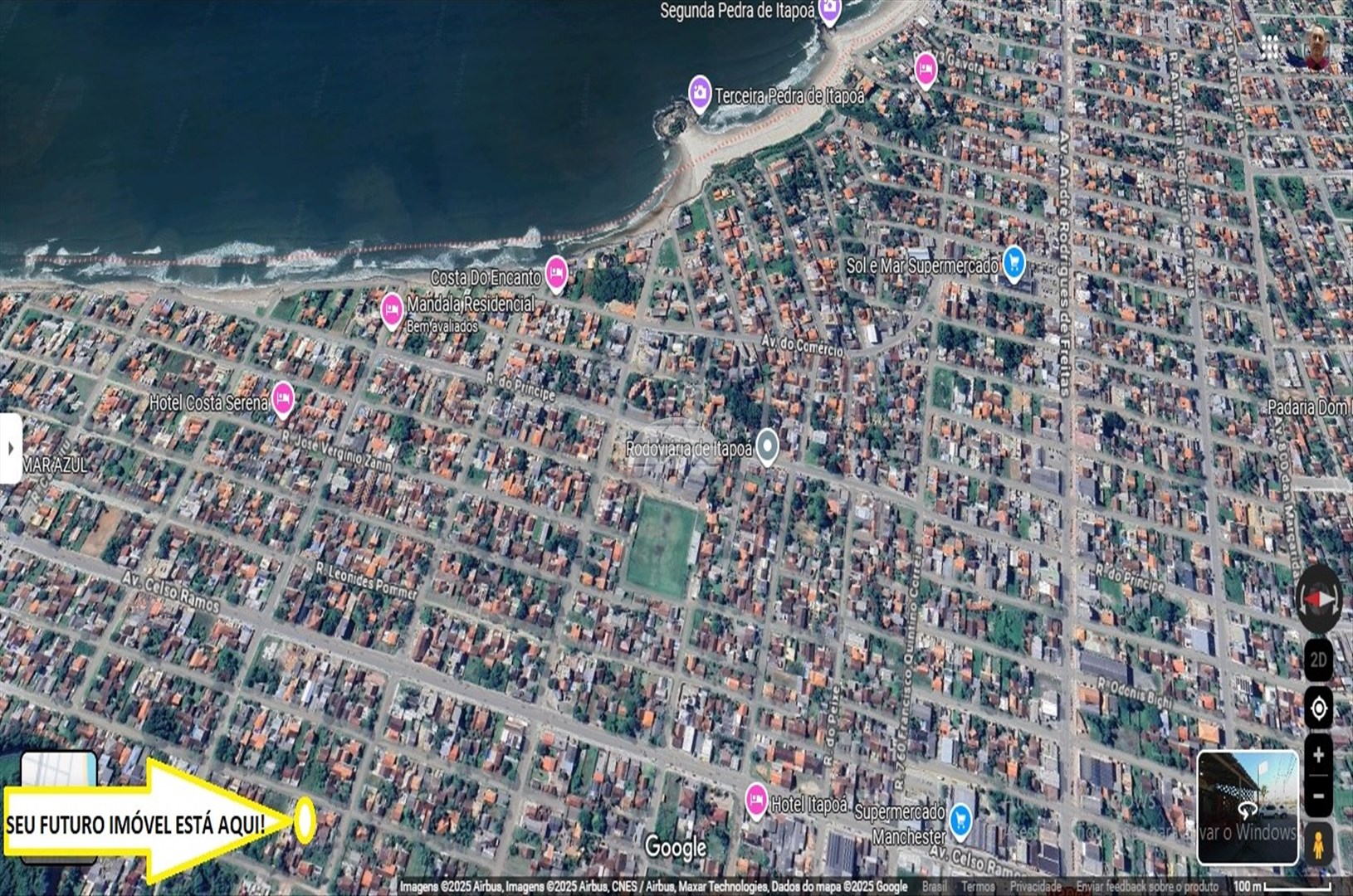The height and width of the screenshot is (896, 1353).
Task: Click the Sol e Mar Supermercado label
Action: pos(922,266)
